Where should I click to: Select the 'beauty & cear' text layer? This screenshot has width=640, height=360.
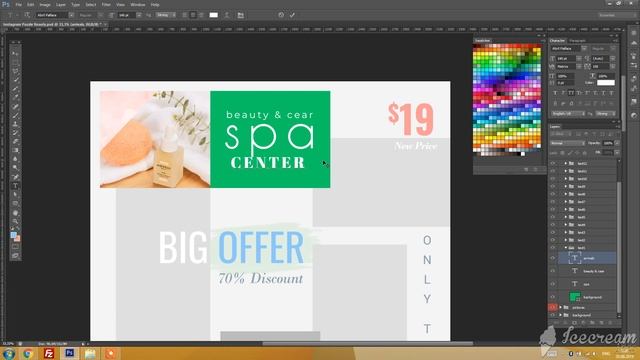point(587,271)
